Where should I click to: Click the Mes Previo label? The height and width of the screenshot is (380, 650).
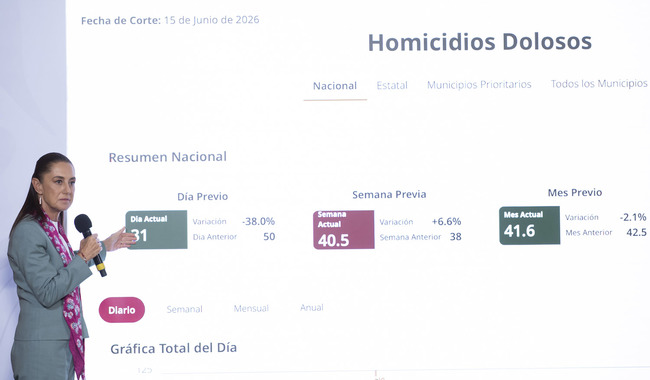pos(575,192)
